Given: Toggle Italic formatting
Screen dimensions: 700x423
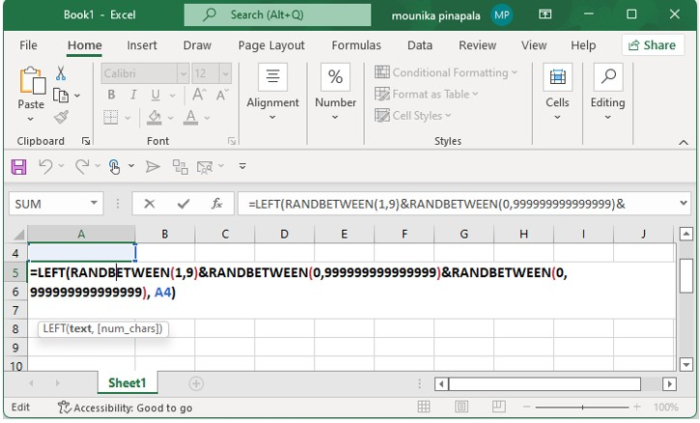Looking at the screenshot, I should click(133, 95).
